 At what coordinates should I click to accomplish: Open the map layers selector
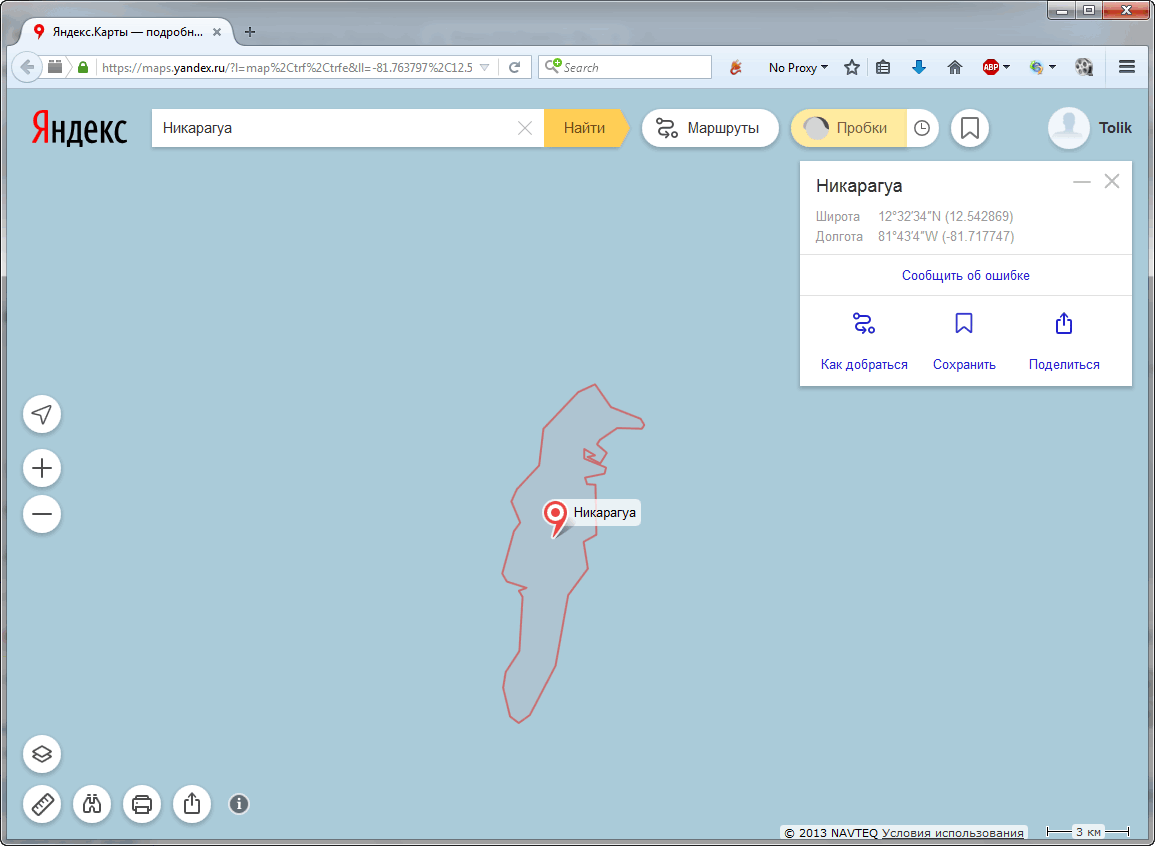point(42,754)
